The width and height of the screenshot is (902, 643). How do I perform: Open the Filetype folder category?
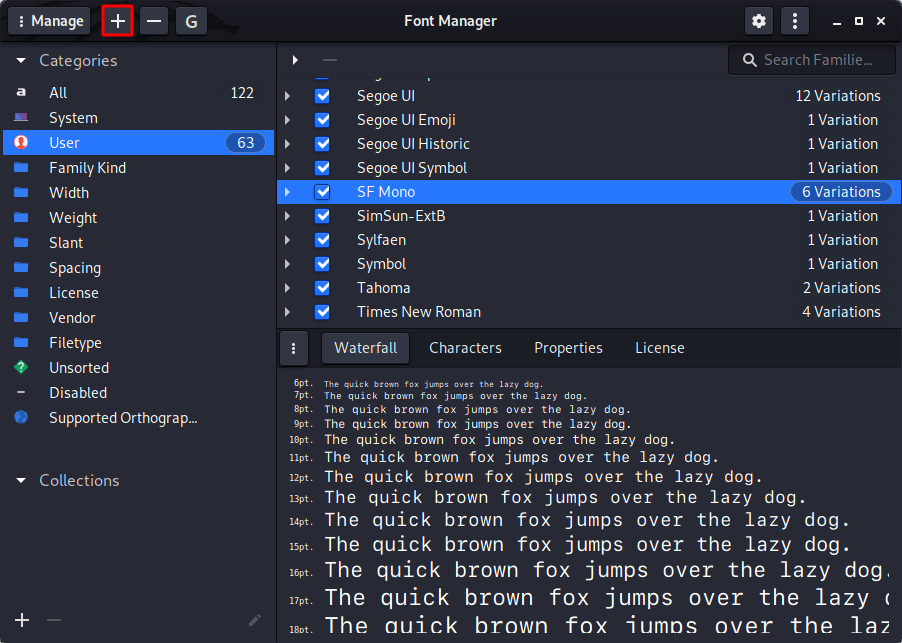(138, 343)
